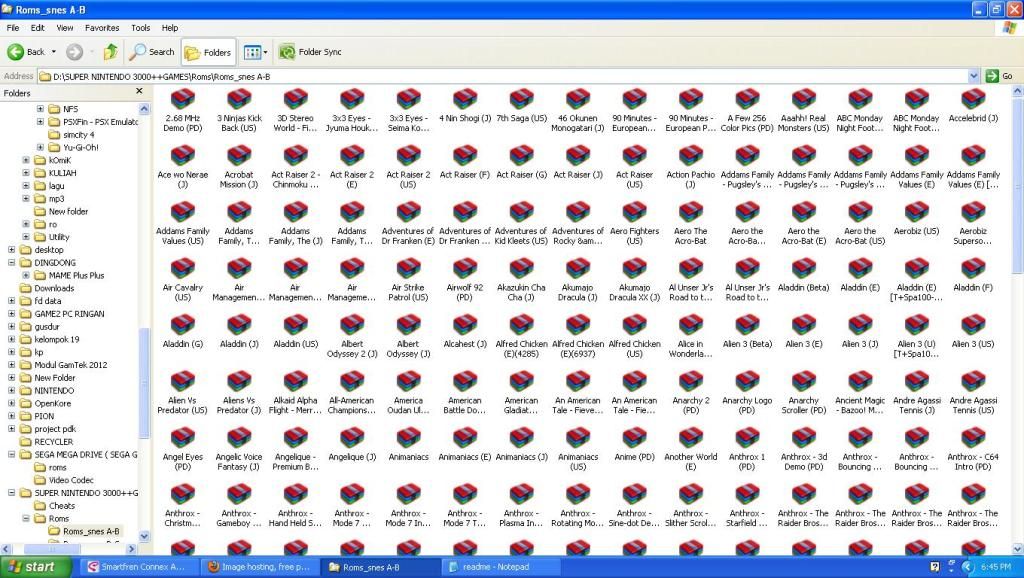
Task: Select the Airwolf 92 (PD) archive
Action: pyautogui.click(x=465, y=280)
